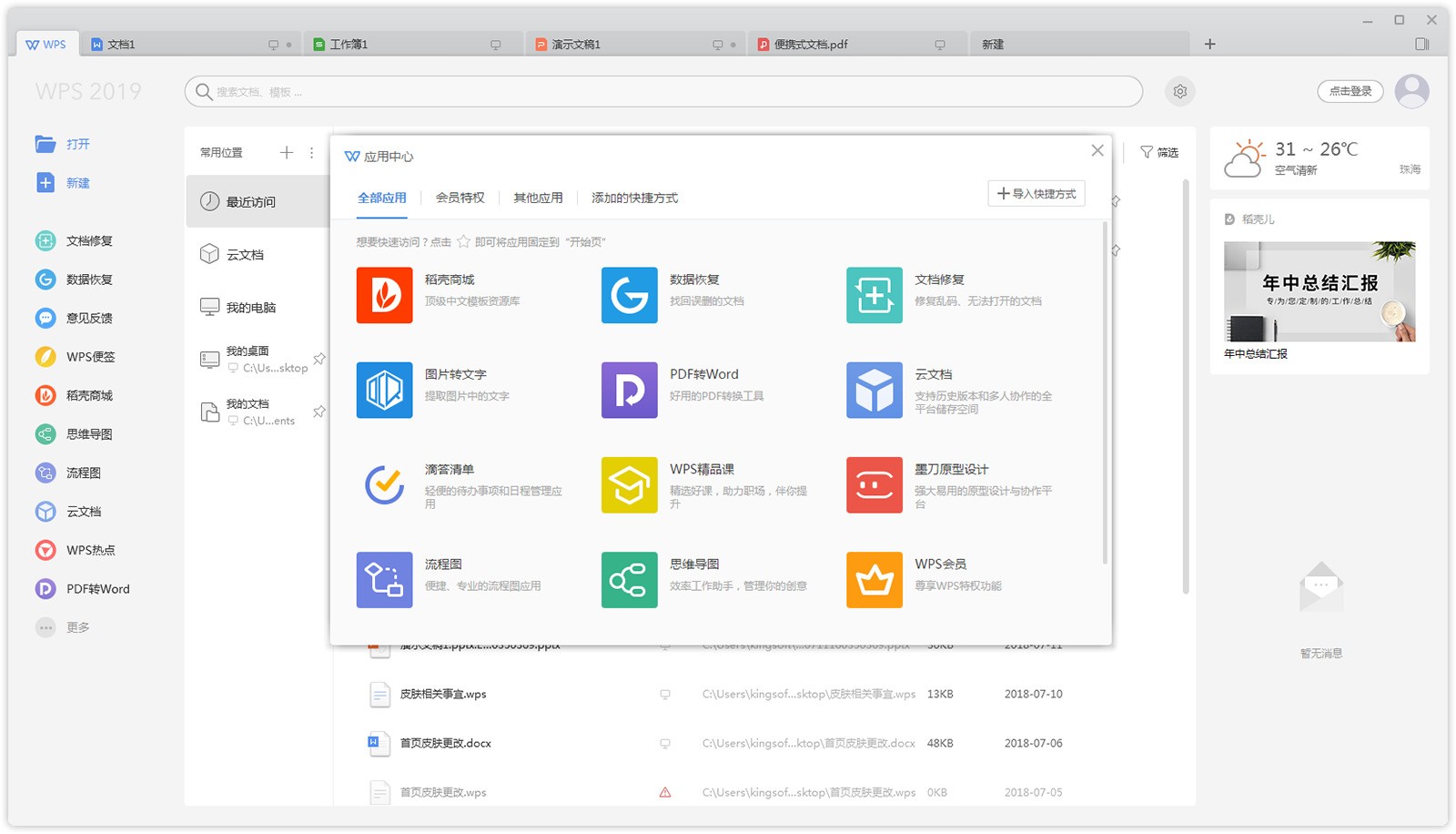This screenshot has width=1456, height=834.
Task: Open WPS便签 in the left sidebar
Action: click(x=76, y=357)
